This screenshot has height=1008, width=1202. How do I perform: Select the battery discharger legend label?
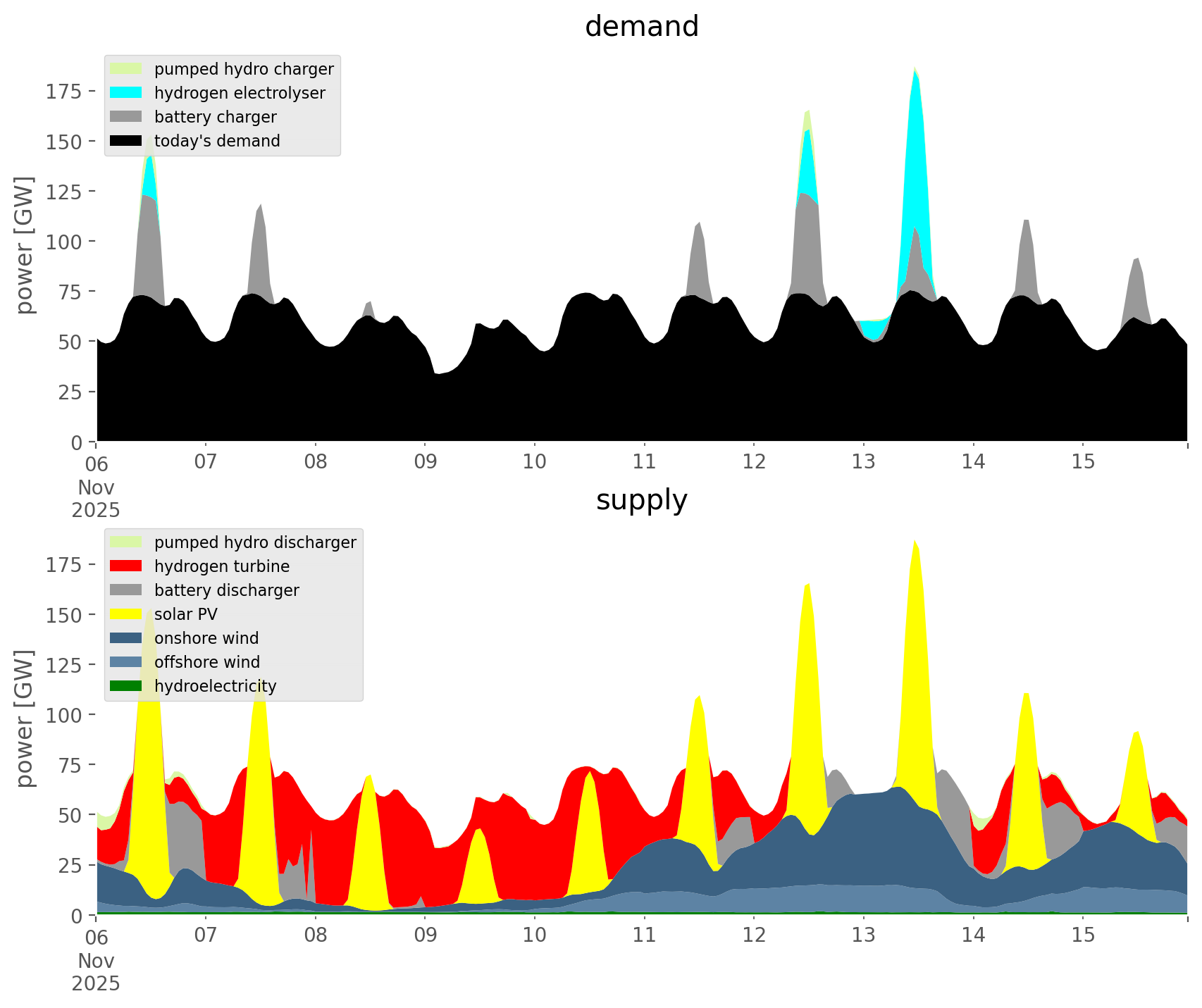226,590
